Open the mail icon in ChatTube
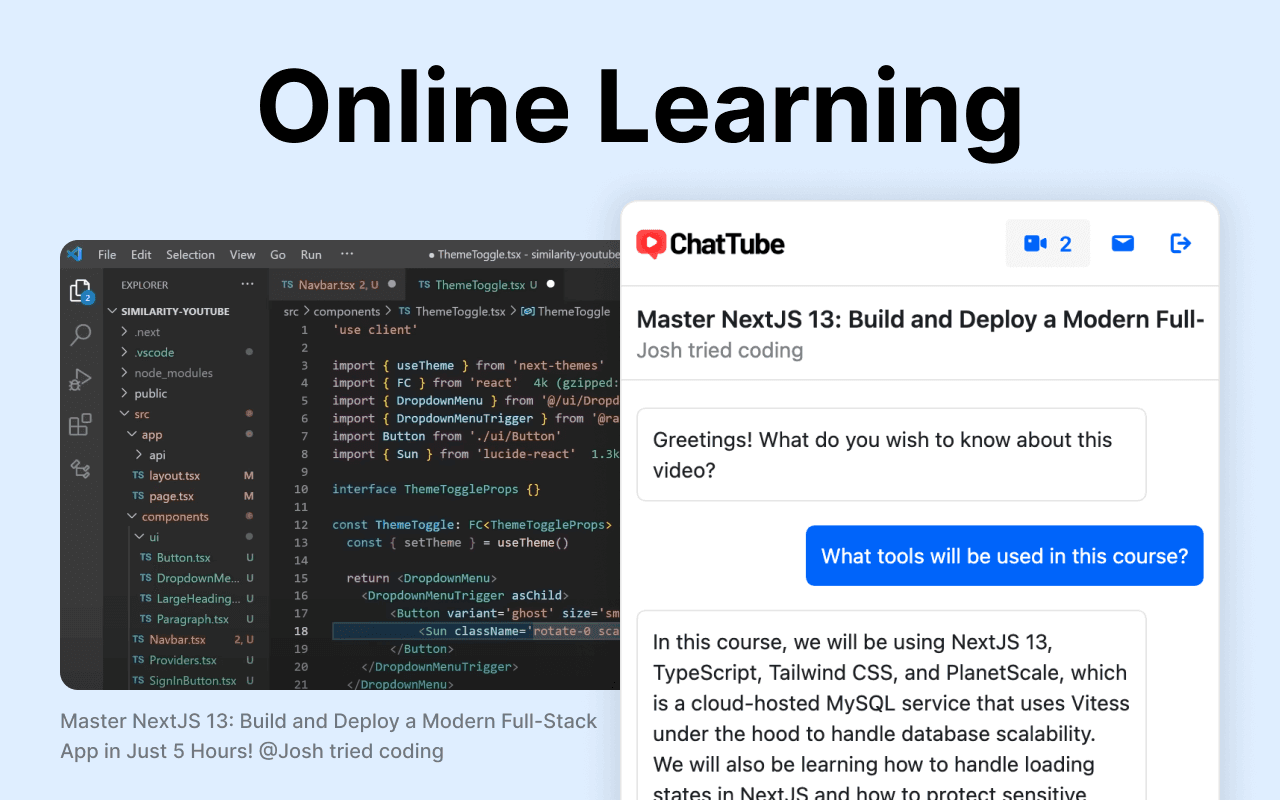This screenshot has height=800, width=1280. pyautogui.click(x=1122, y=243)
